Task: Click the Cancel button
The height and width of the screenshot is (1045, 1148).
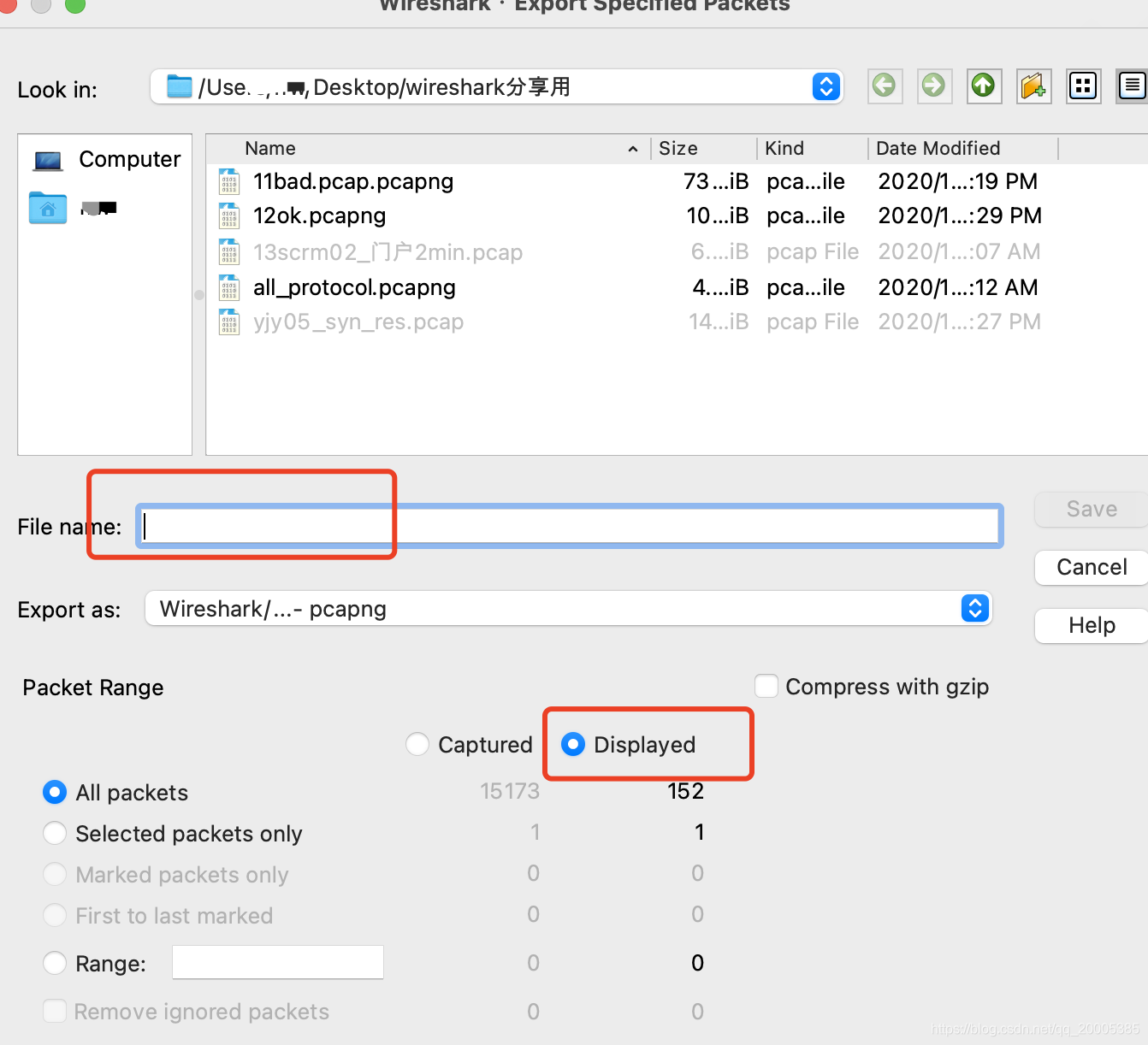Action: pyautogui.click(x=1092, y=568)
